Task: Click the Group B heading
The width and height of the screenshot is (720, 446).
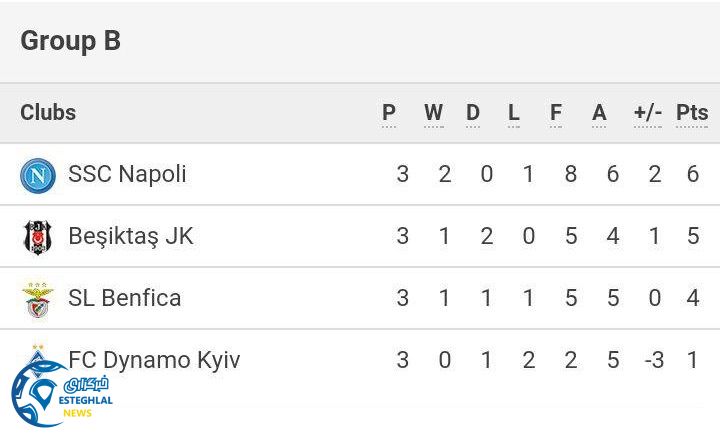Action: 70,41
